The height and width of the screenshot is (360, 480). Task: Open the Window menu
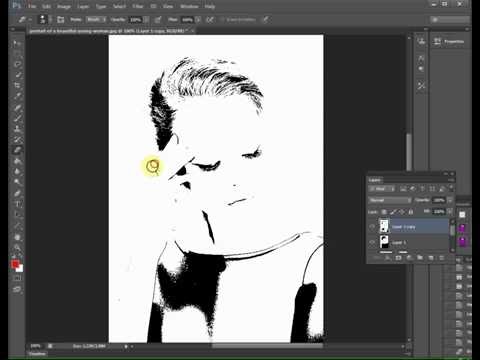pyautogui.click(x=189, y=6)
